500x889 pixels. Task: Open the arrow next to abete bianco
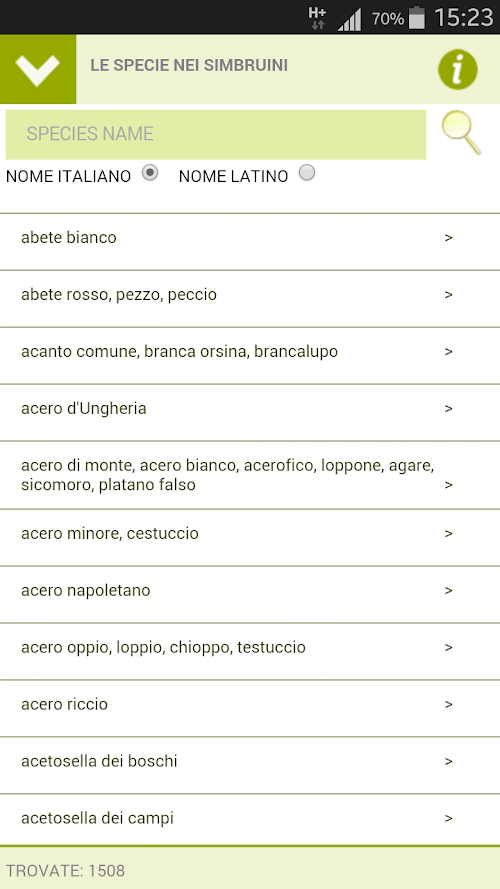pos(448,238)
